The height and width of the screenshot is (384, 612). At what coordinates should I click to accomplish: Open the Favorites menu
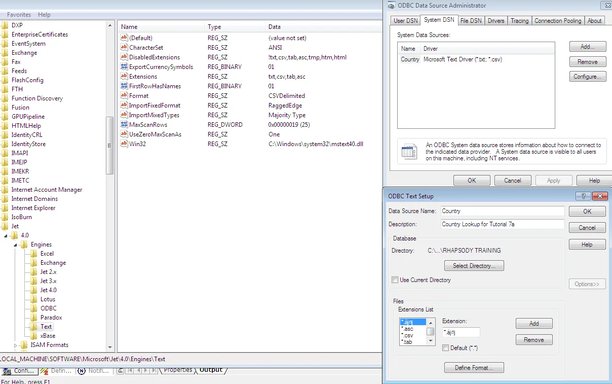coord(19,14)
